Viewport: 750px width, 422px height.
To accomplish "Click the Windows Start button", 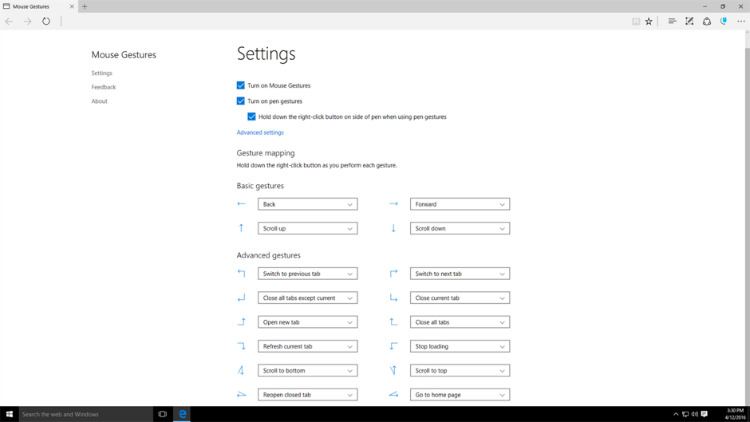I will (x=9, y=414).
